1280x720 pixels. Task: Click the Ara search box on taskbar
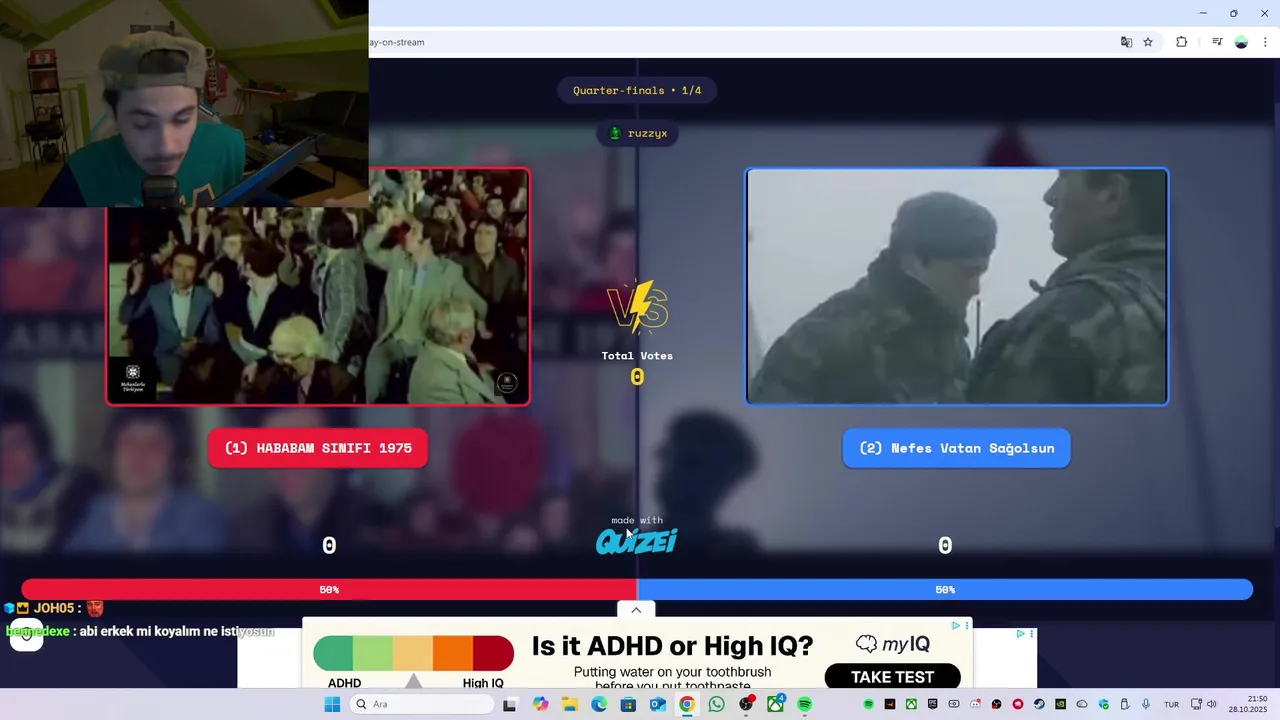pos(421,704)
